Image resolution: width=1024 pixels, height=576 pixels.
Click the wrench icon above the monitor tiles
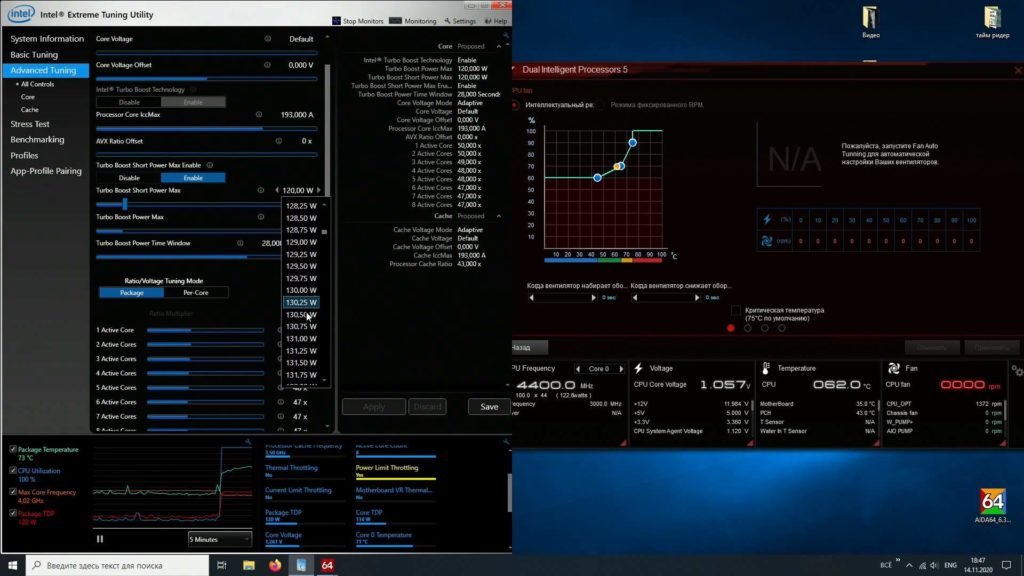click(506, 442)
